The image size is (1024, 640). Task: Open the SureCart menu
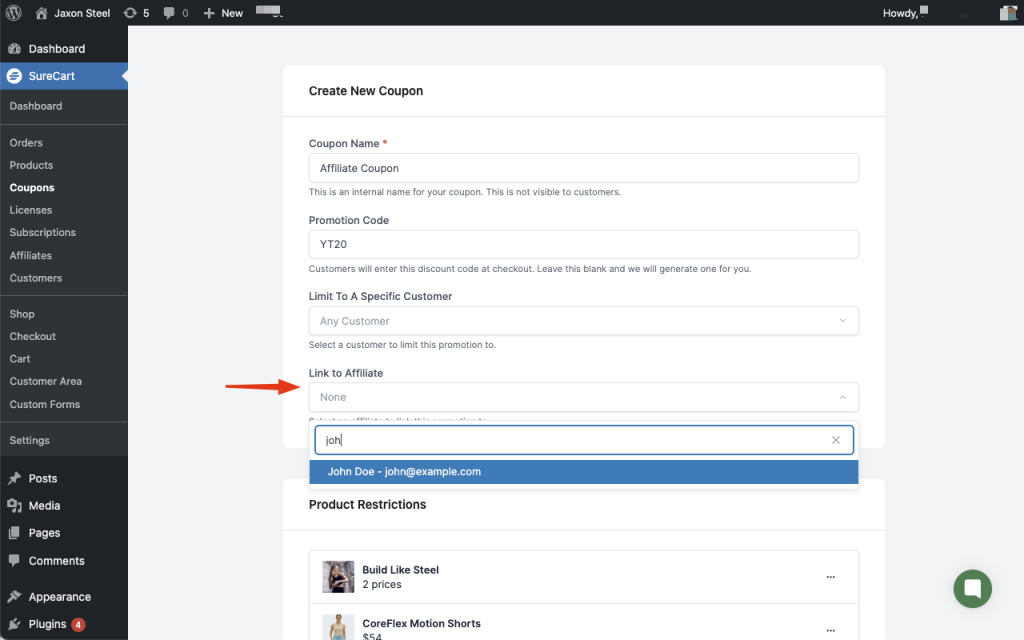click(x=64, y=76)
